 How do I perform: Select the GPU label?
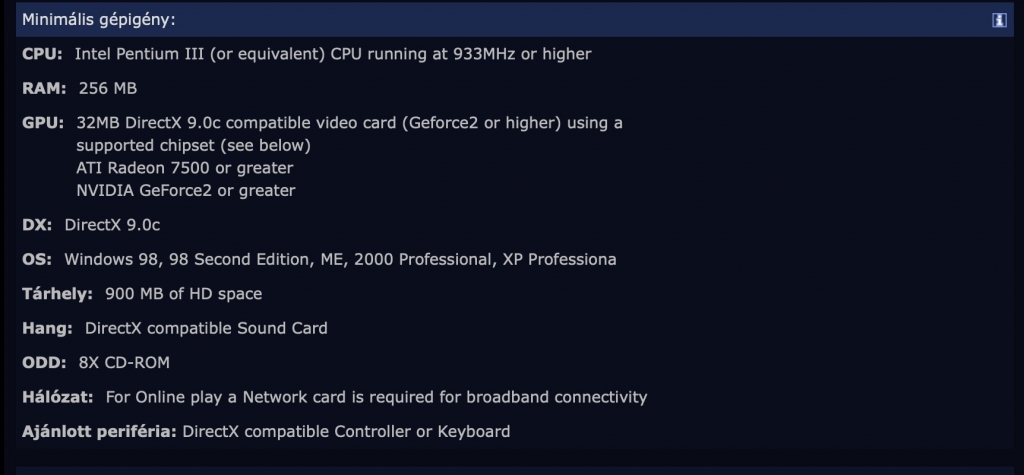(x=43, y=123)
